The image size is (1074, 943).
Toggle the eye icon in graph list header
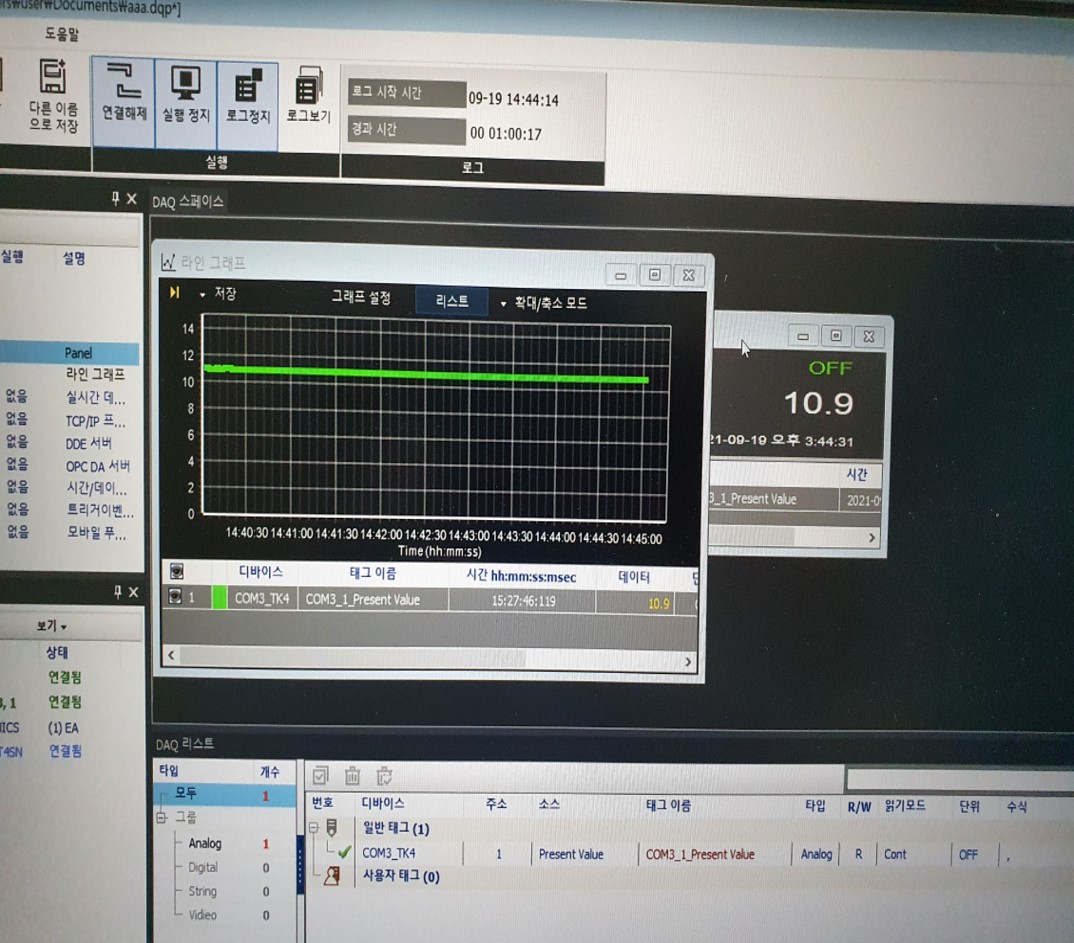pos(176,573)
